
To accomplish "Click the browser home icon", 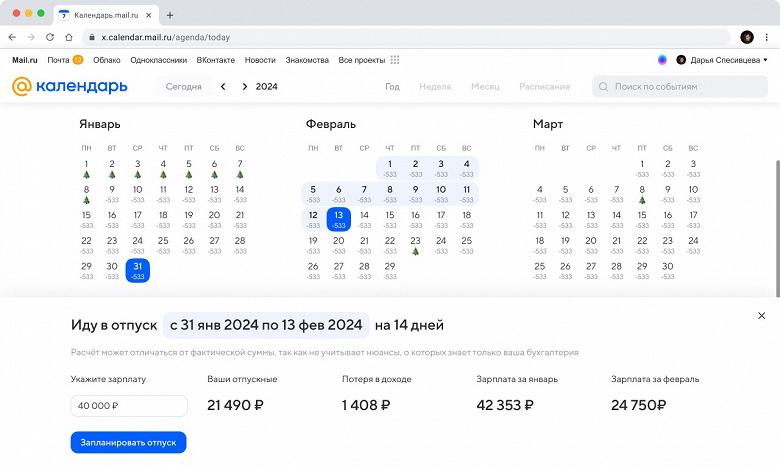I will [x=69, y=37].
